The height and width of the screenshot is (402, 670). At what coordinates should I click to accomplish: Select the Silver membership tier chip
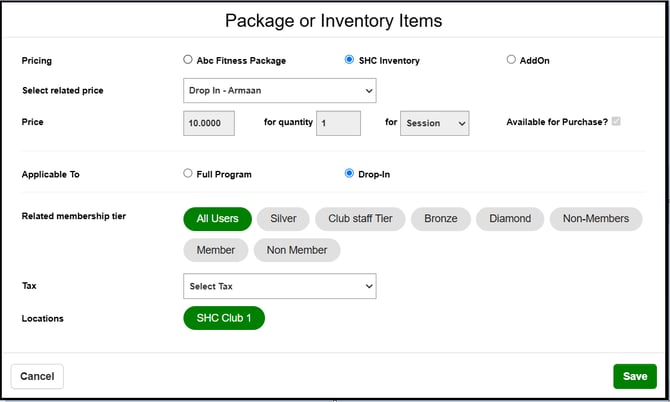(283, 219)
